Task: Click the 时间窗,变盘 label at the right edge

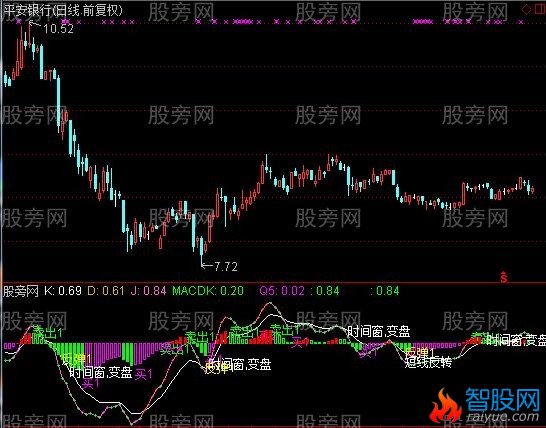Action: pos(517,340)
